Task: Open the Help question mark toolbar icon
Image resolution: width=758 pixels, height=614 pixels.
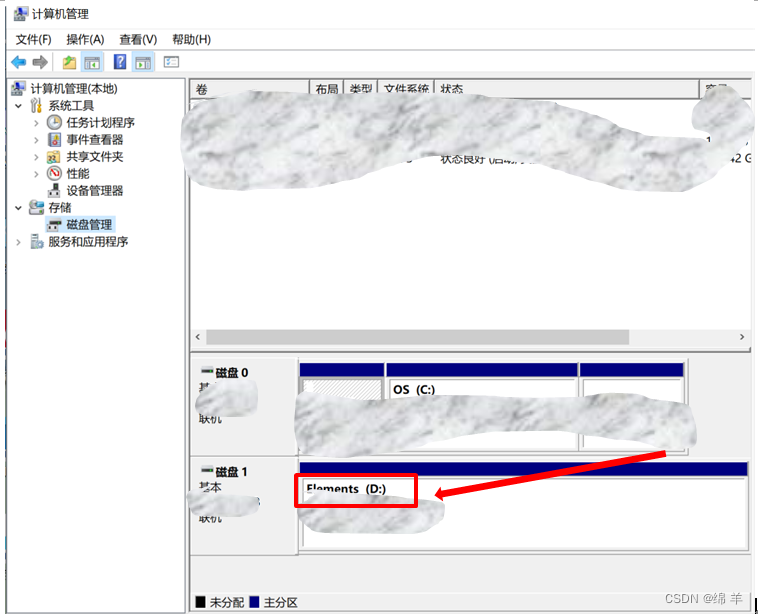Action: pos(120,62)
